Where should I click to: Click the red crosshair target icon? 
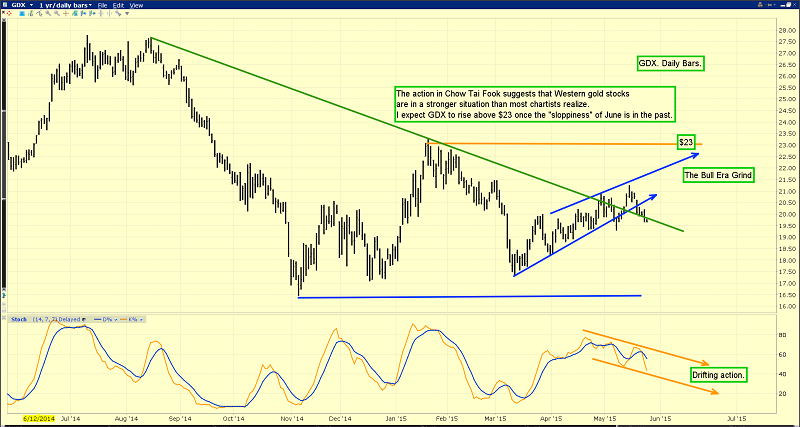point(9,13)
